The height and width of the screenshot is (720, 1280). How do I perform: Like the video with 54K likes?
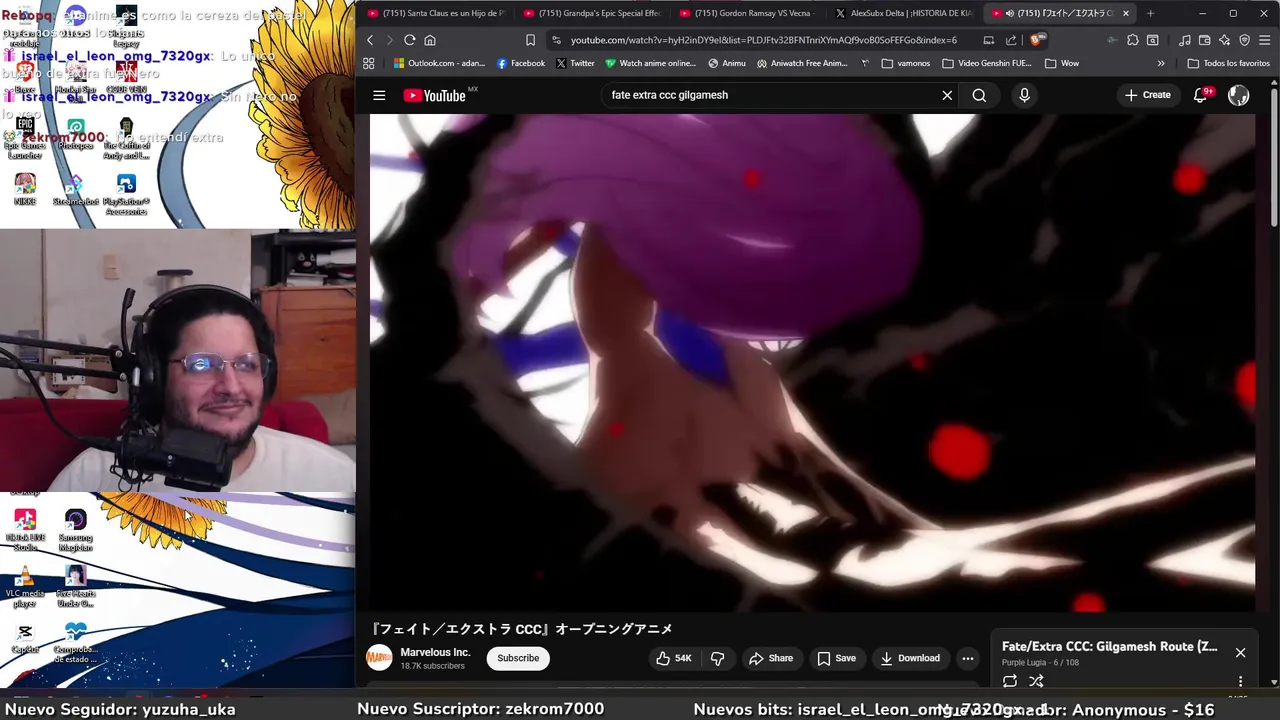(x=673, y=658)
